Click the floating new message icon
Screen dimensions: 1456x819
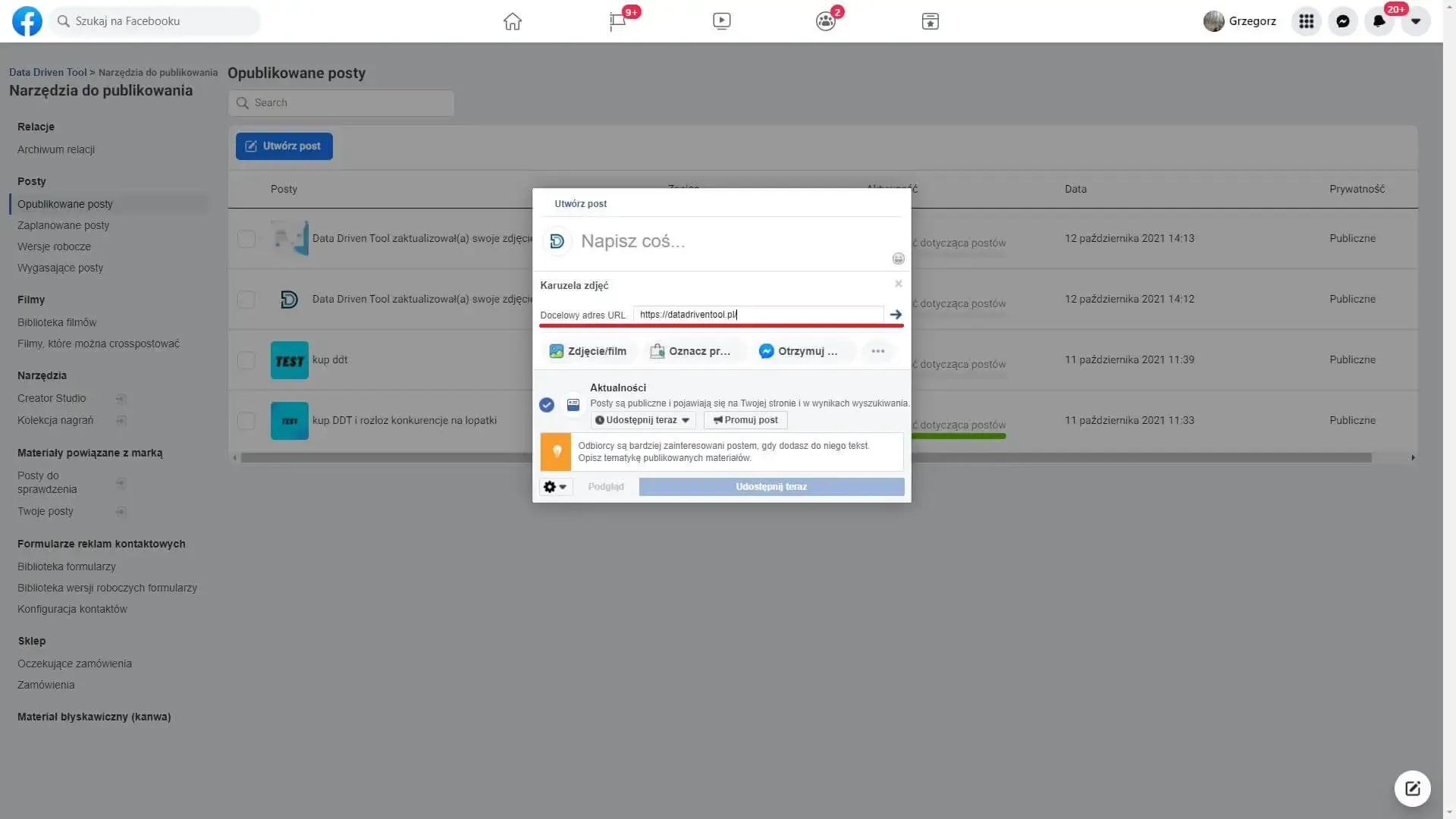point(1412,789)
